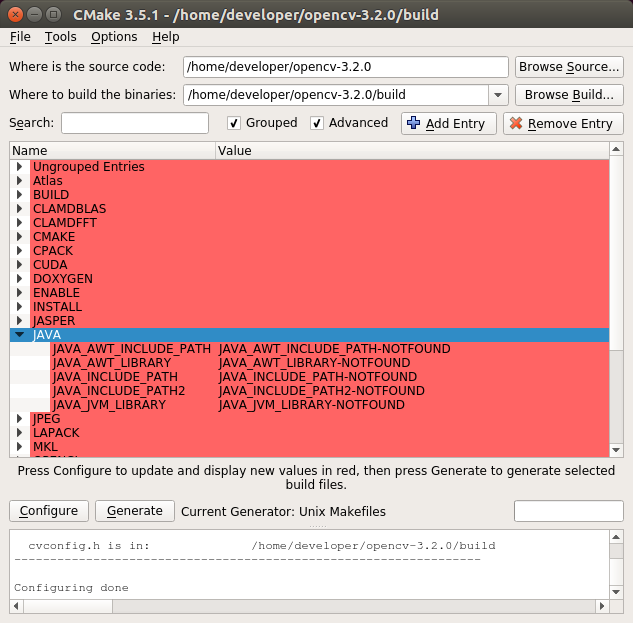
Task: Expand the MKL group
Action: pos(19,447)
